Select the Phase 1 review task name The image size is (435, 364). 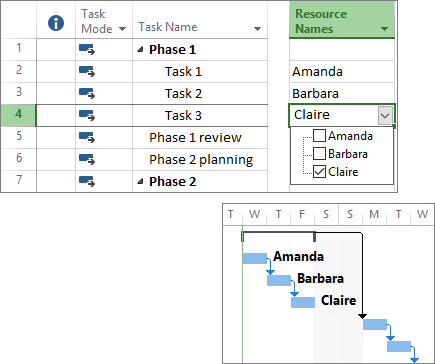point(195,138)
